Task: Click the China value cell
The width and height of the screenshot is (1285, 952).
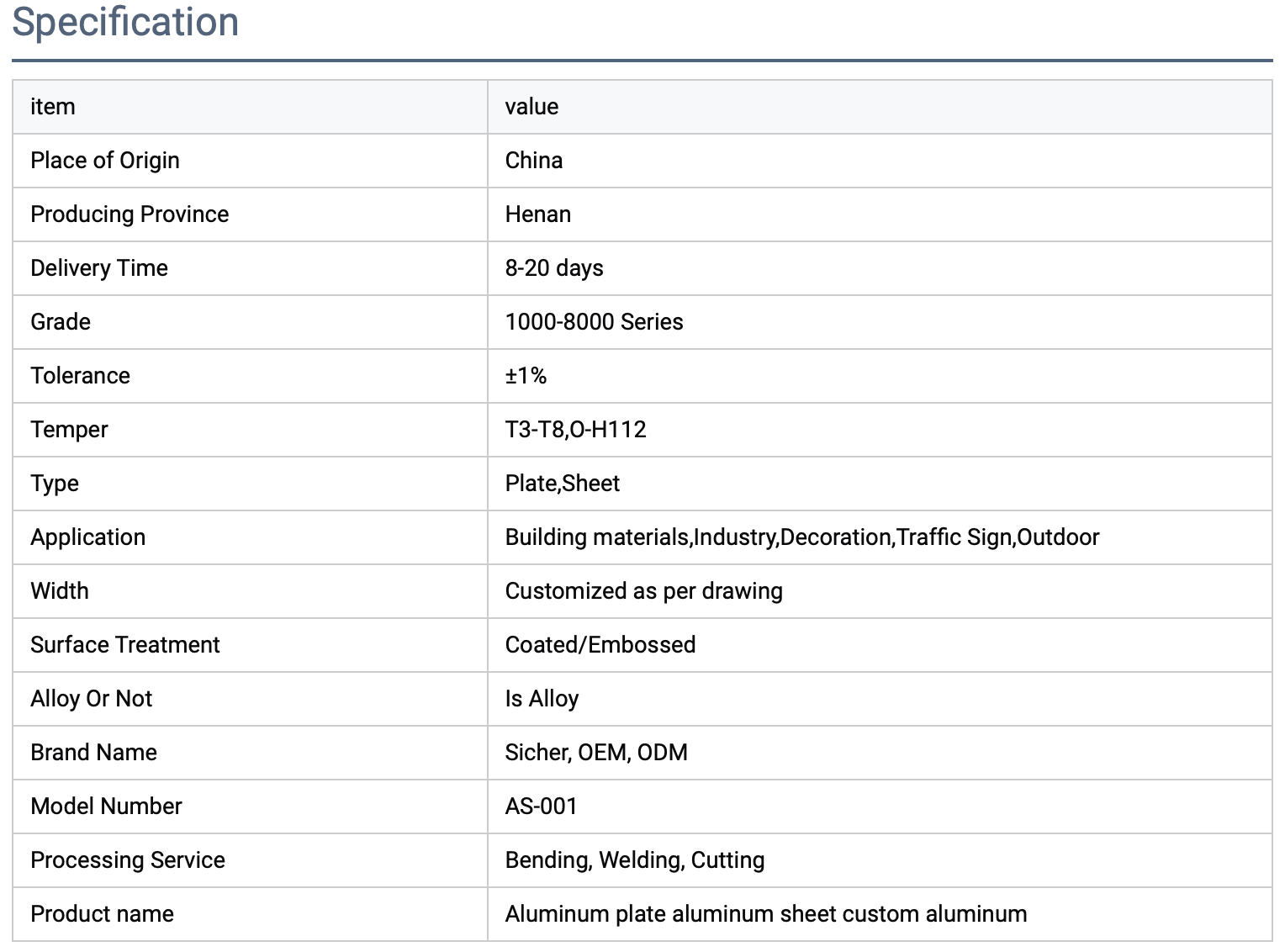Action: click(880, 161)
